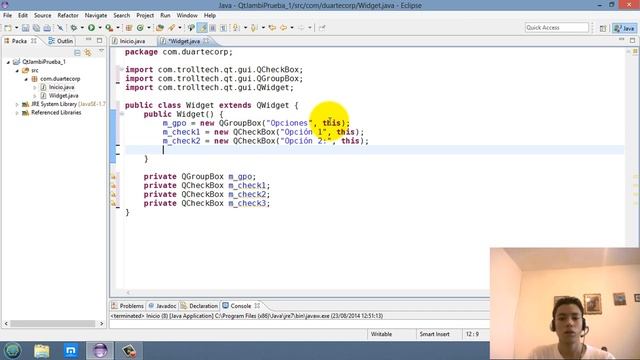Open the Javadoc tab
The width and height of the screenshot is (640, 360).
tap(162, 306)
